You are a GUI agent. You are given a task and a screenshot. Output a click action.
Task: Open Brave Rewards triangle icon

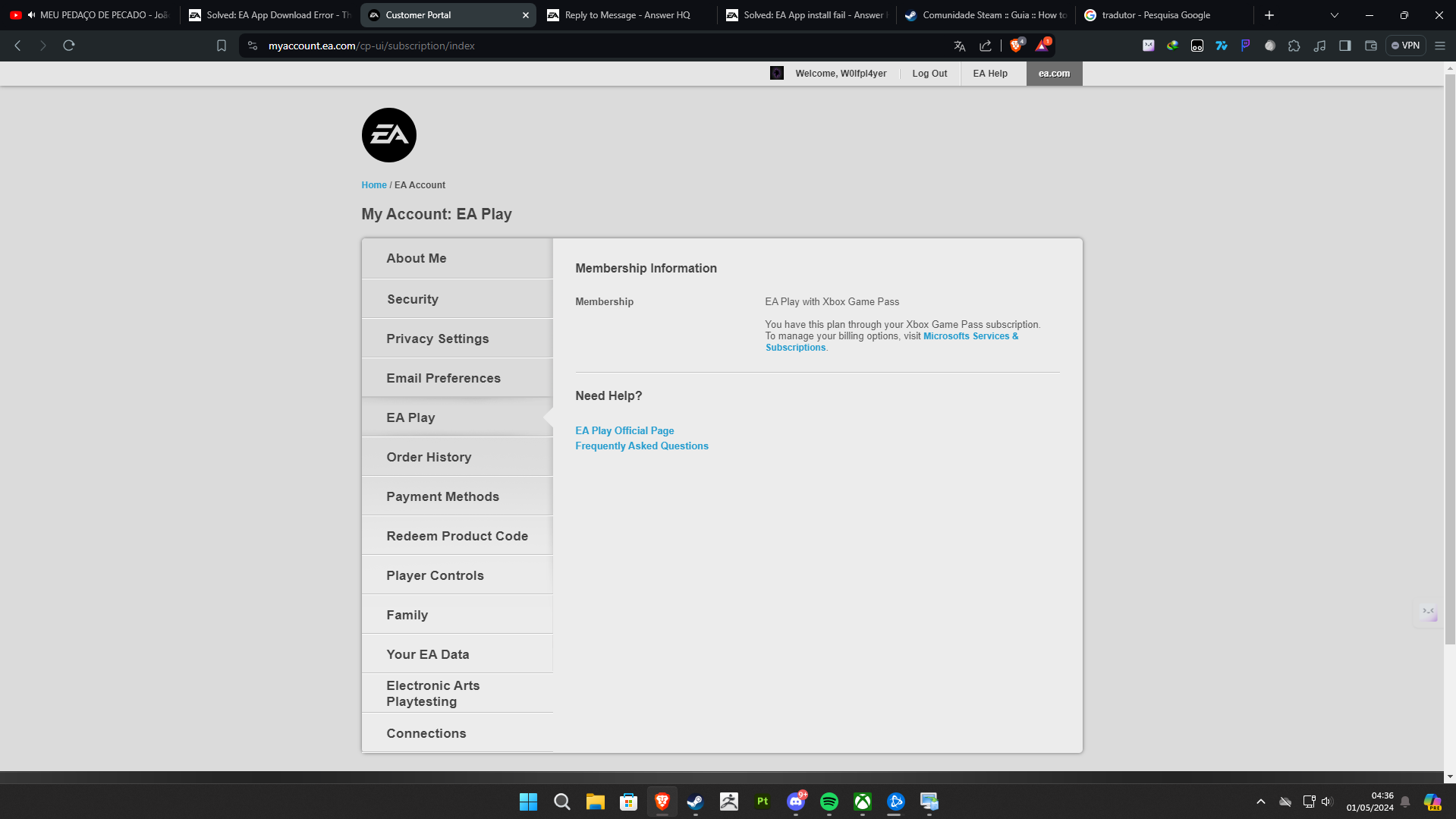pyautogui.click(x=1042, y=46)
